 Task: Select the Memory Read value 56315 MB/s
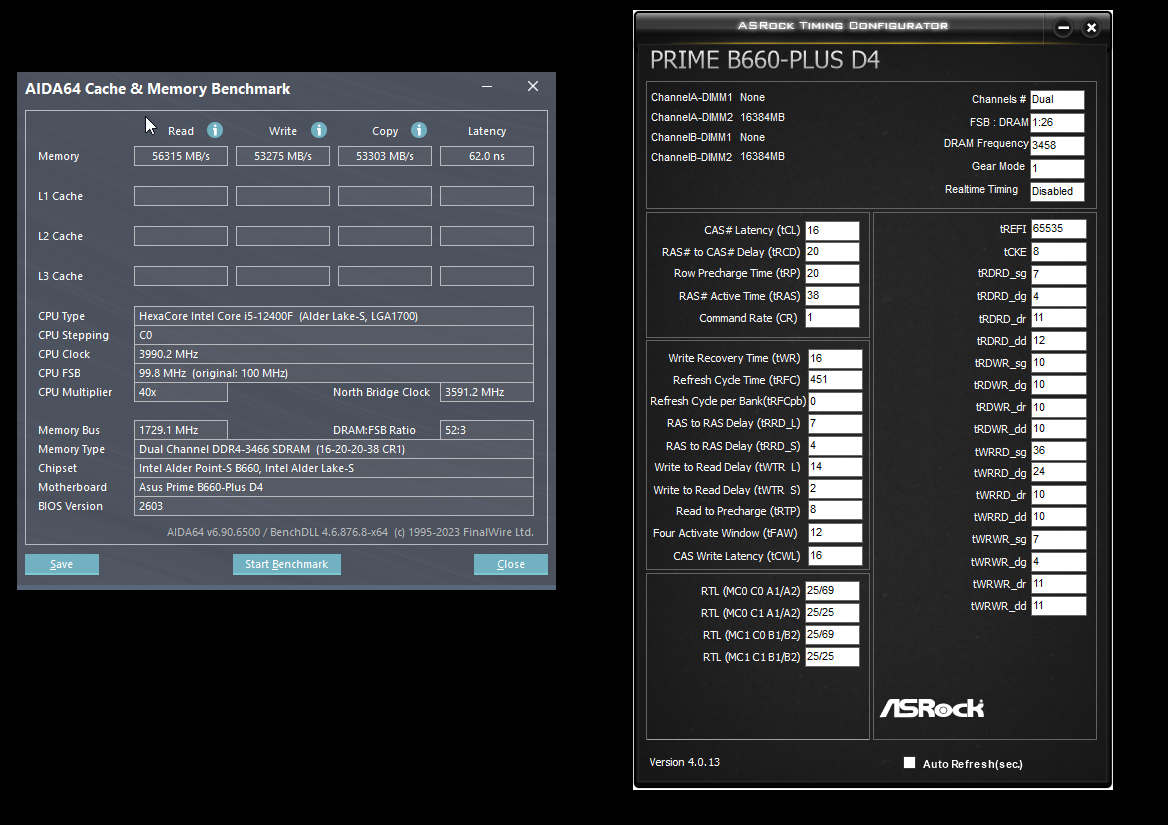coord(181,156)
